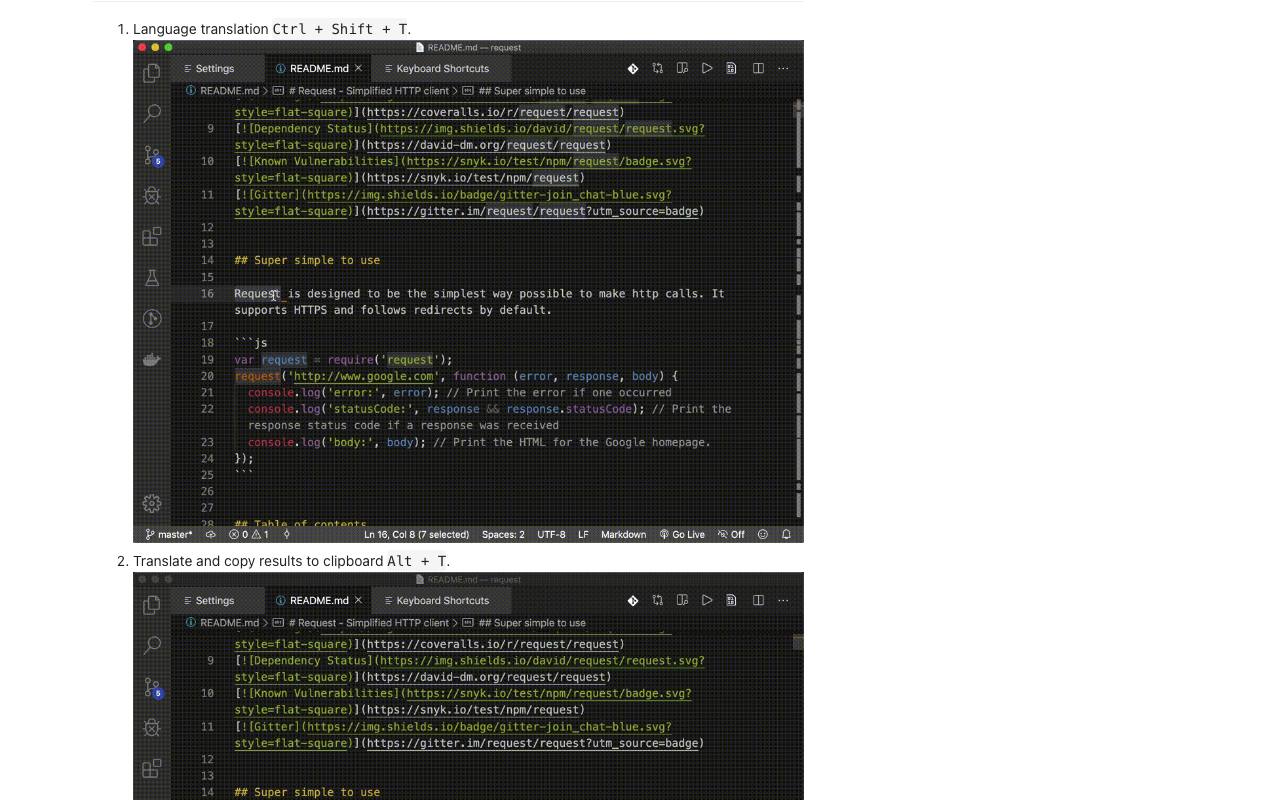Click the Run play icon in Language translation toolbar
This screenshot has height=800, width=1280.
[707, 68]
